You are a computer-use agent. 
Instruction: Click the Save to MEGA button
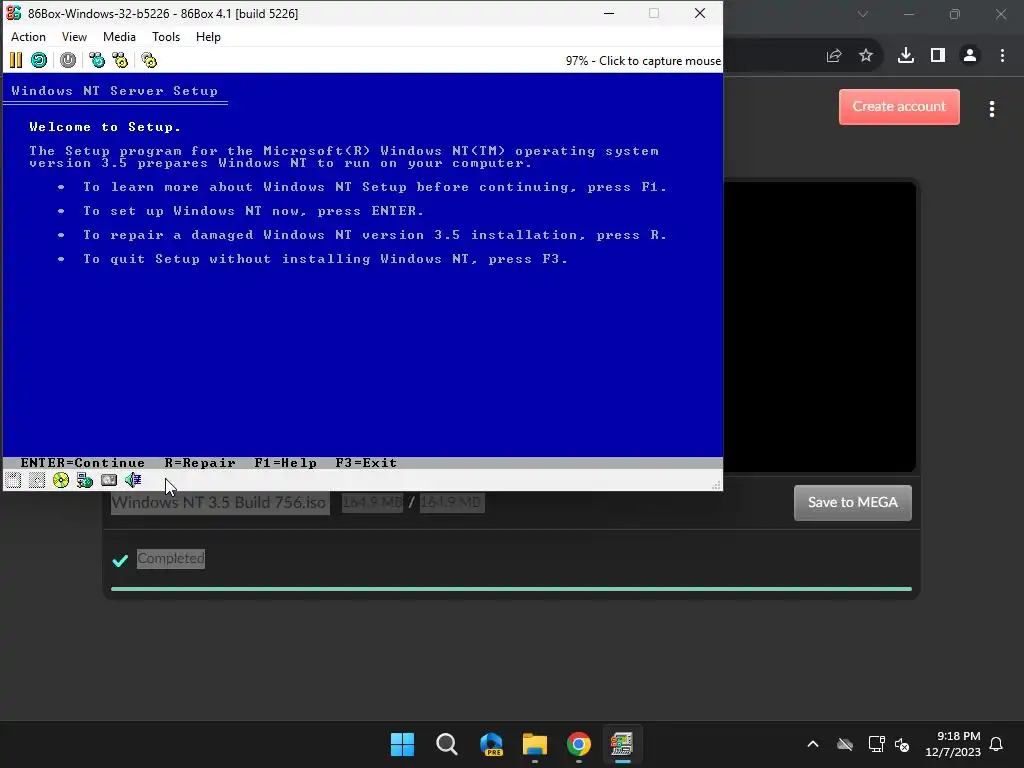coord(853,503)
